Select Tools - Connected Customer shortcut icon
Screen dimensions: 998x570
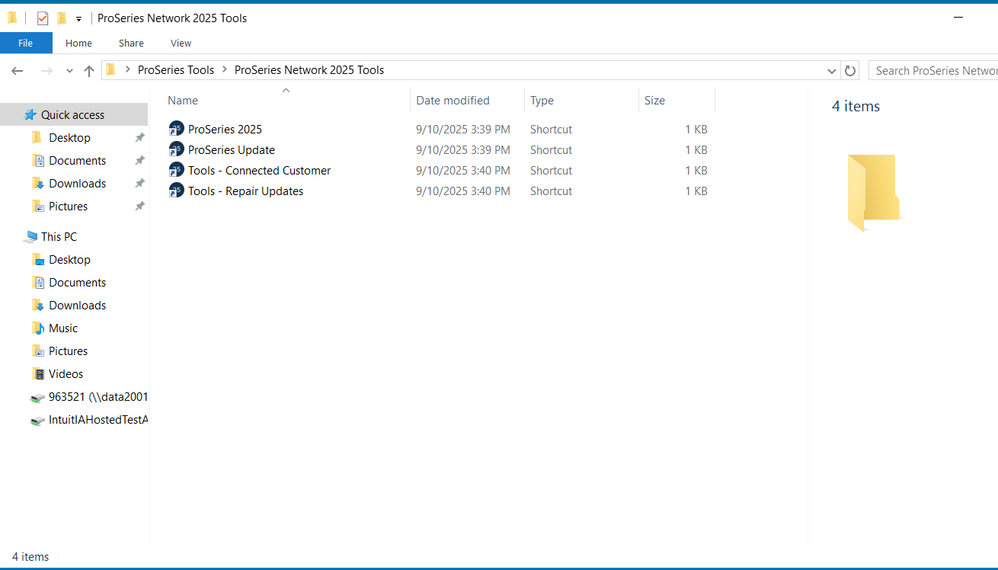(x=176, y=170)
